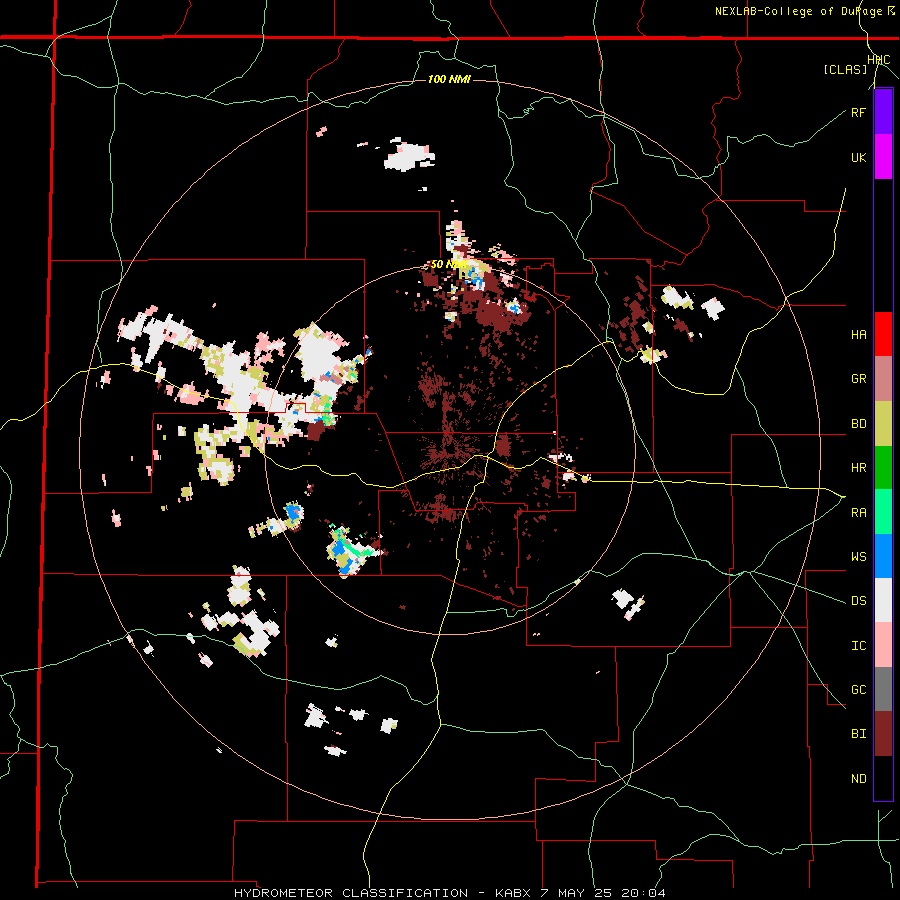Click the GC gray legend swatch
The height and width of the screenshot is (900, 900).
tap(883, 689)
